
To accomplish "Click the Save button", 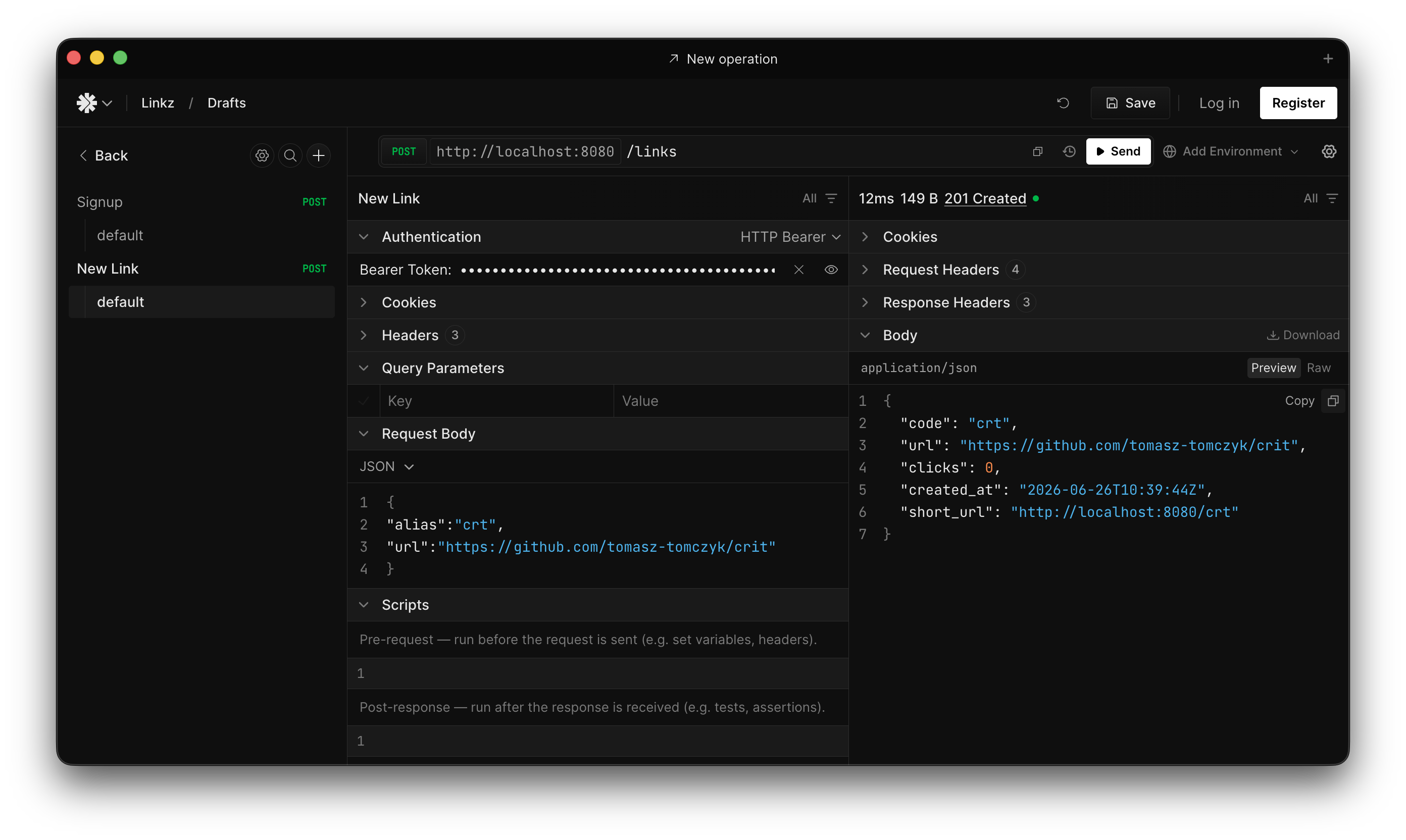I will coord(1130,103).
